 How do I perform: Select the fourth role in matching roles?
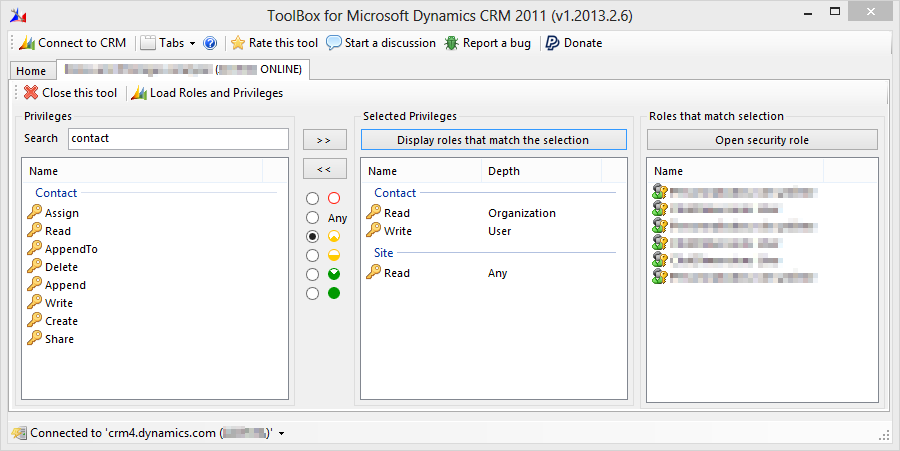[x=718, y=243]
